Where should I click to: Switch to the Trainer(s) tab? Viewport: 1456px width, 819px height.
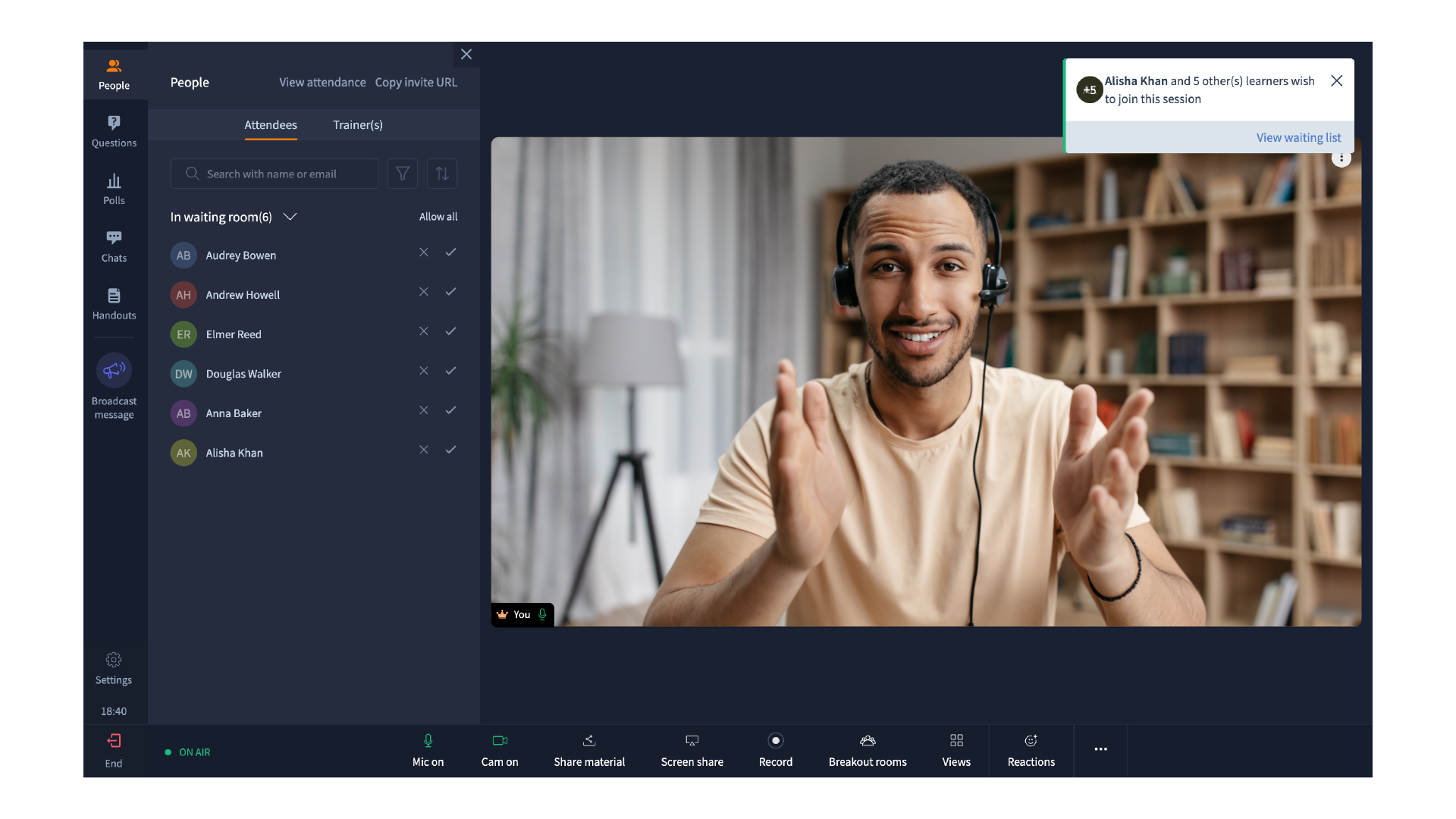click(x=357, y=125)
